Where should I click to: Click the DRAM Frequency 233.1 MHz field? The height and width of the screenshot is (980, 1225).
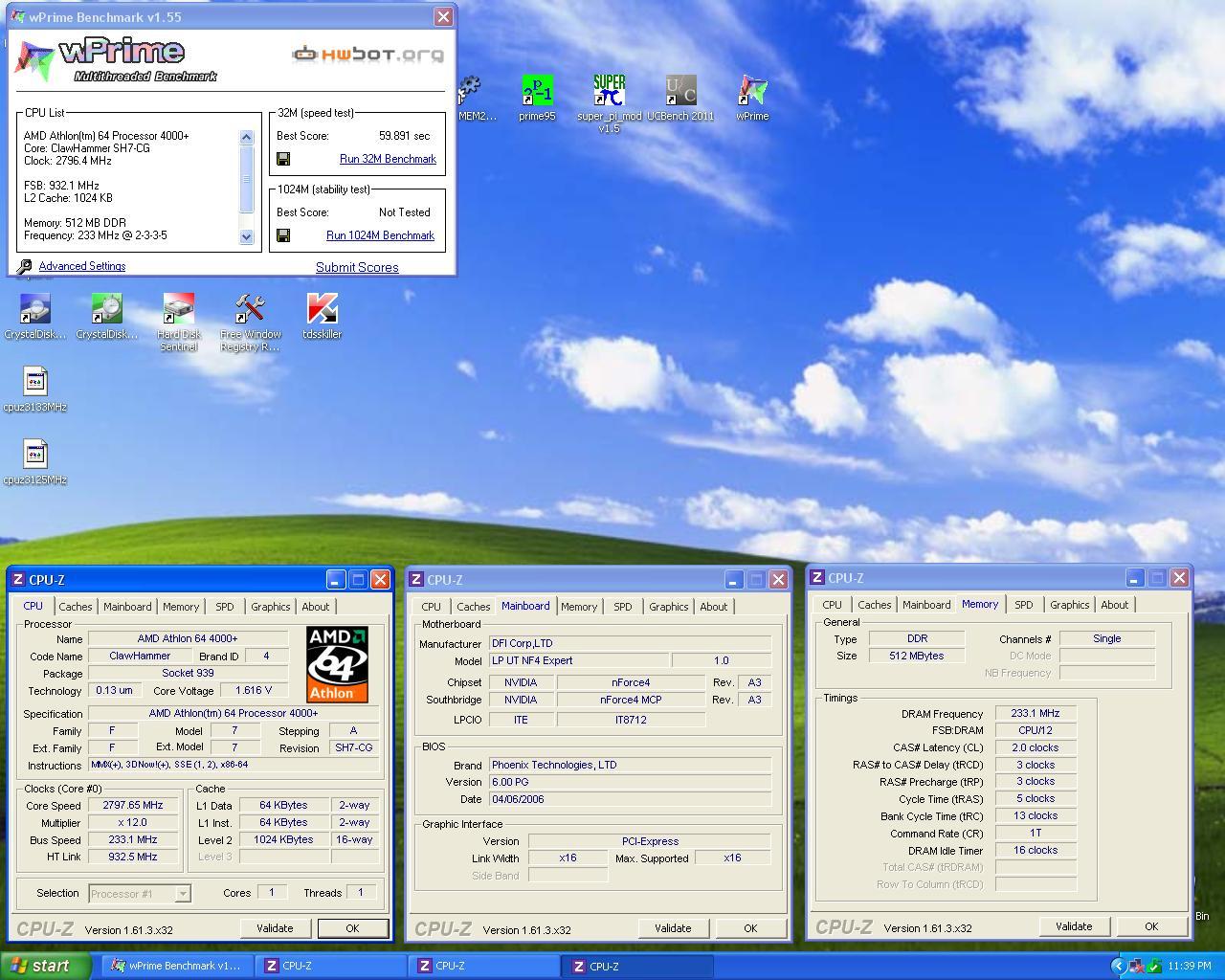pyautogui.click(x=1036, y=713)
